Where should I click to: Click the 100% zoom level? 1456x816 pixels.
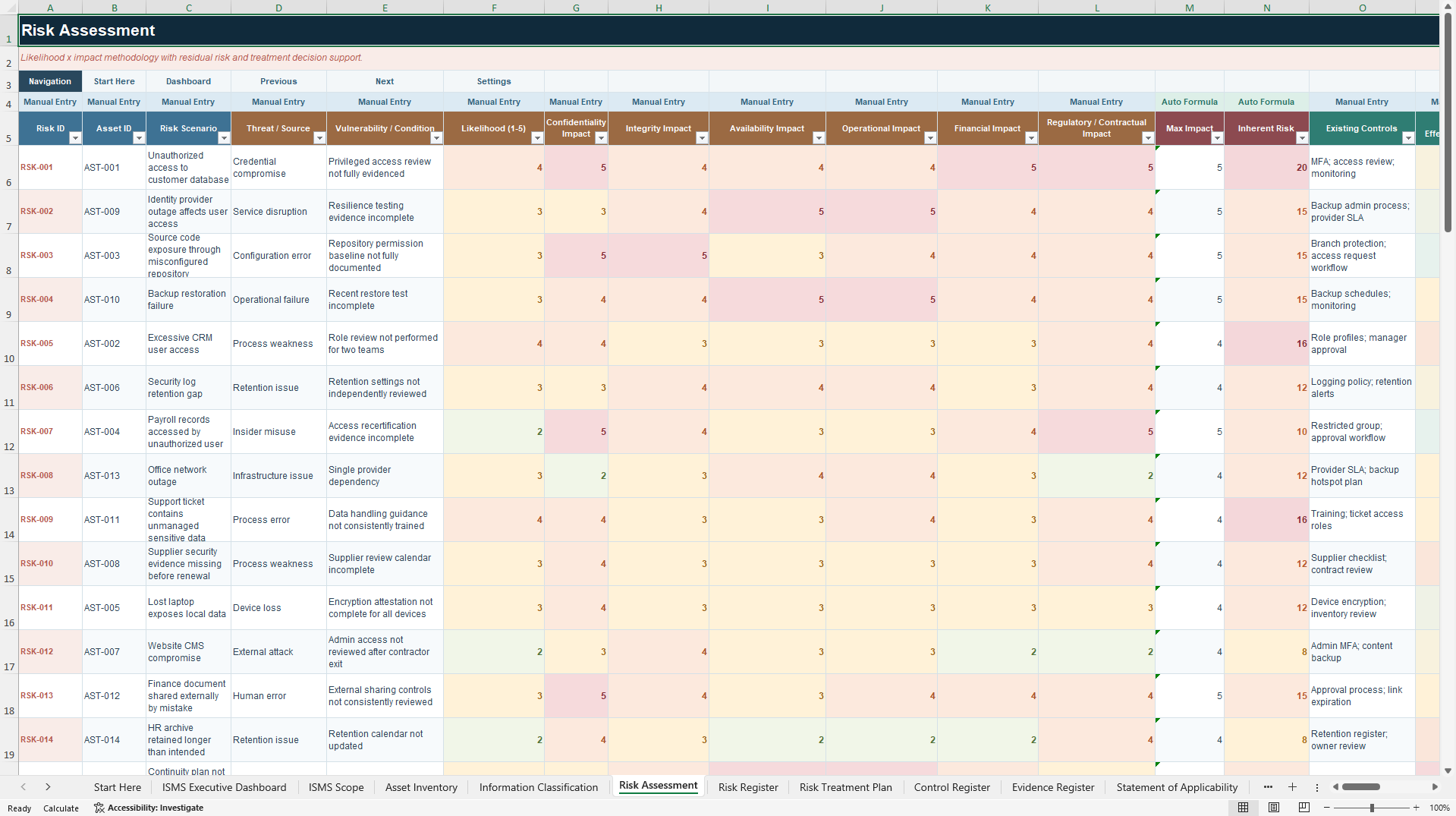(x=1439, y=808)
